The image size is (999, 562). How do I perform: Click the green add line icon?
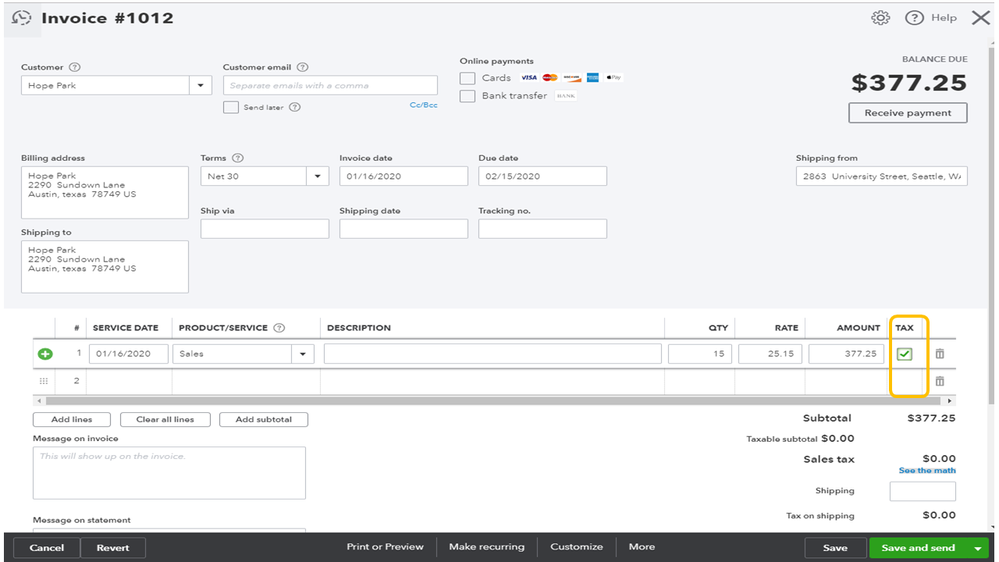45,354
